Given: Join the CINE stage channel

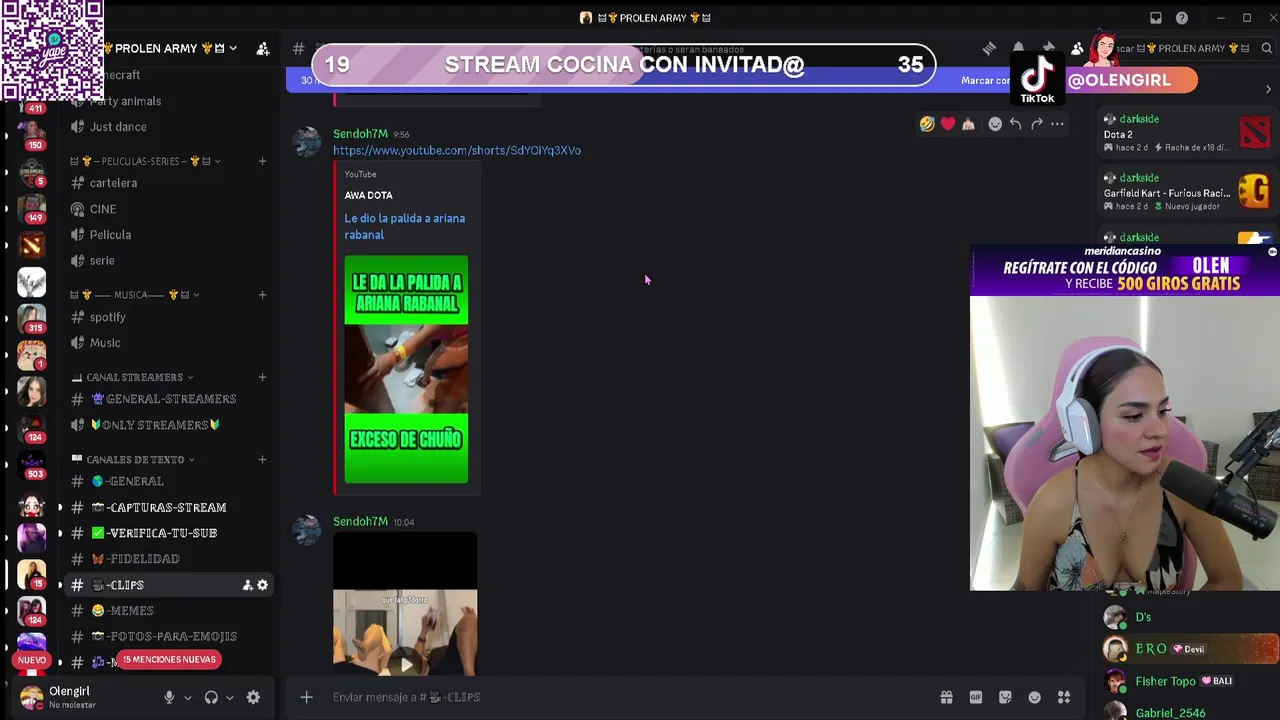Looking at the screenshot, I should click(x=167, y=209).
